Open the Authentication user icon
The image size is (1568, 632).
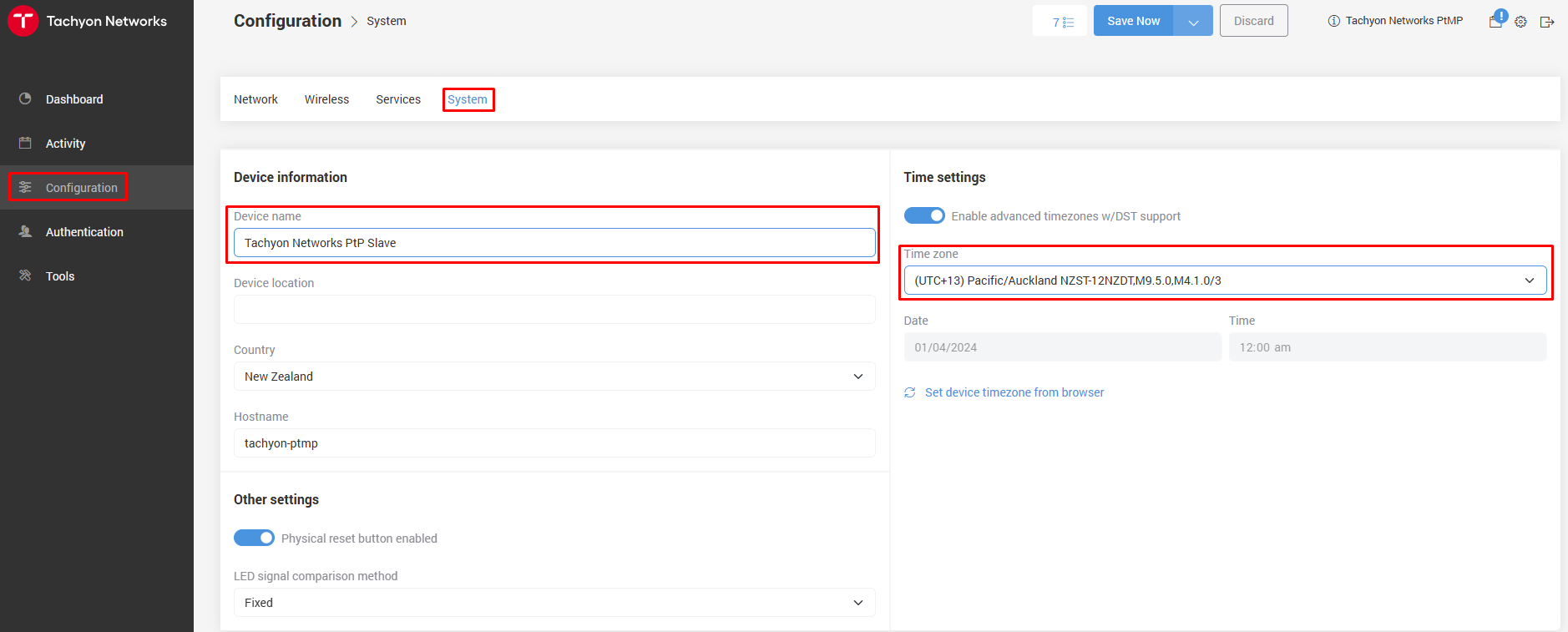point(25,231)
